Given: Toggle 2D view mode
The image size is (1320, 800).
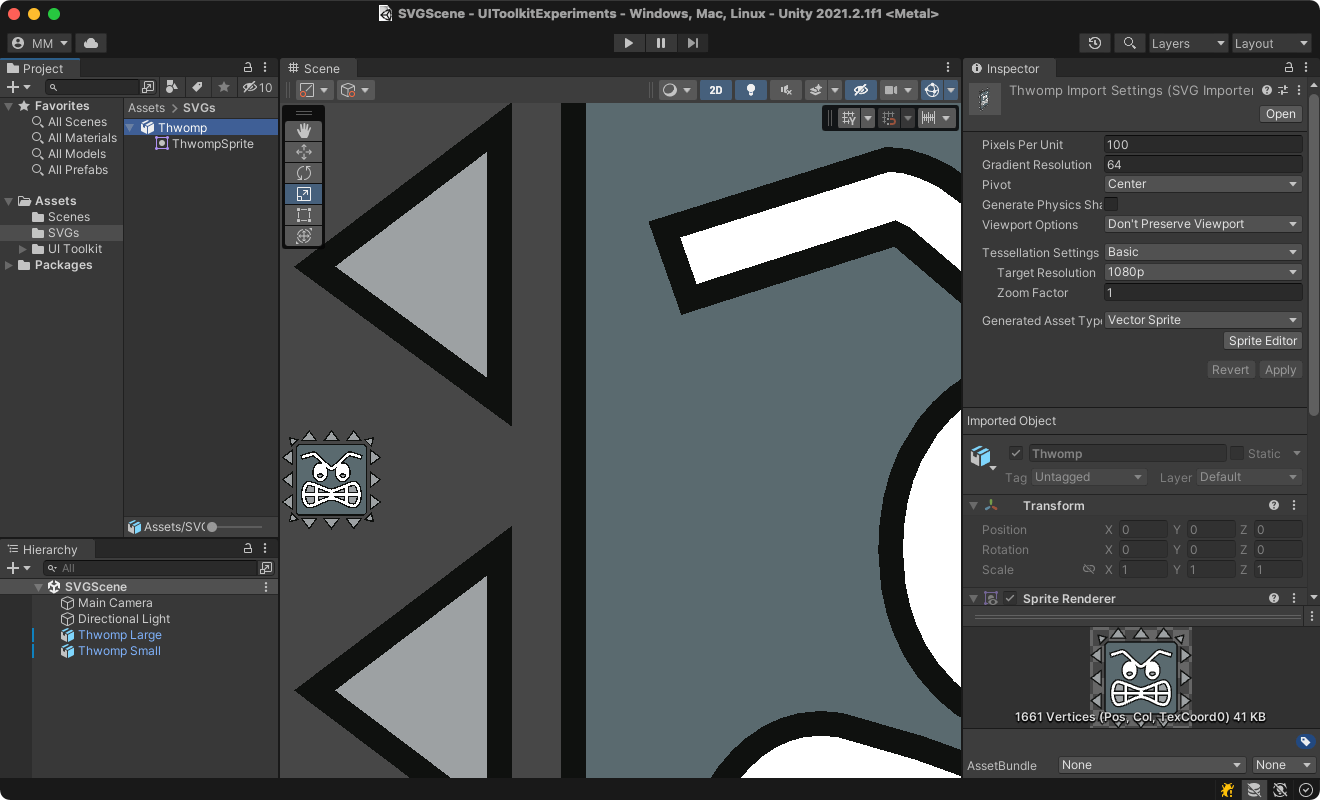Looking at the screenshot, I should pos(716,90).
